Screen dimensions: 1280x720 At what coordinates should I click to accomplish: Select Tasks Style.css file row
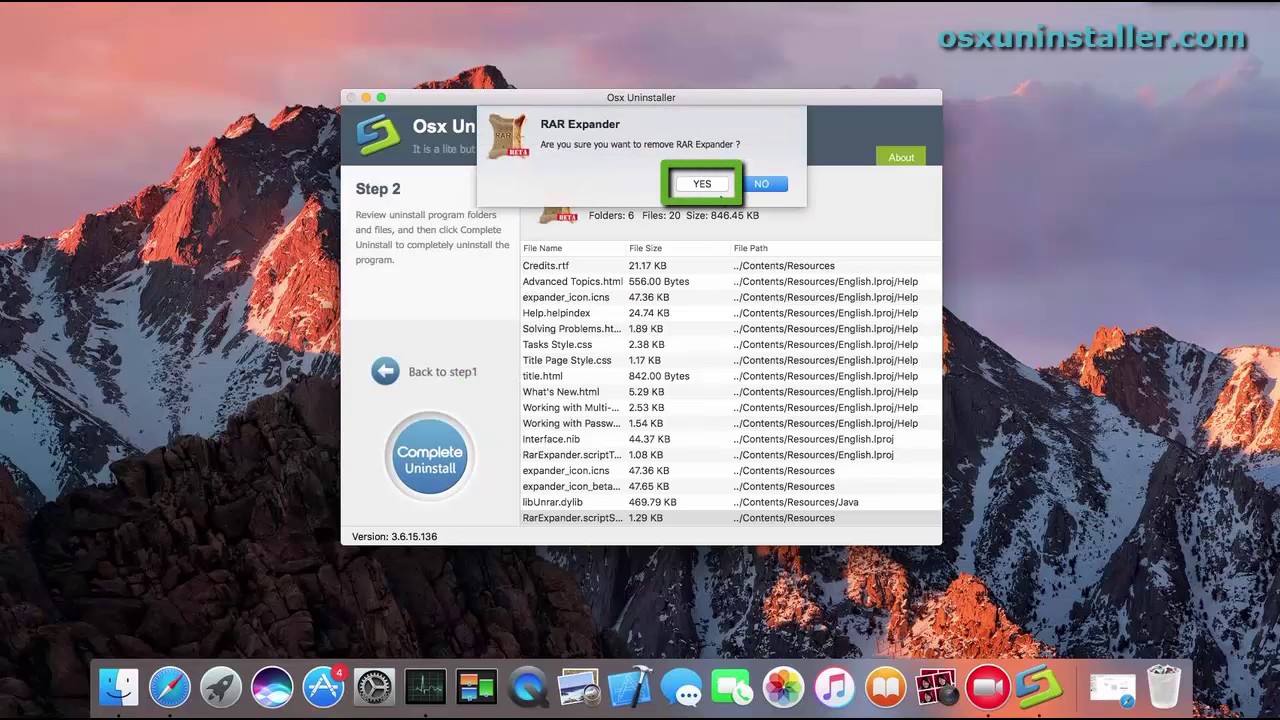[731, 345]
